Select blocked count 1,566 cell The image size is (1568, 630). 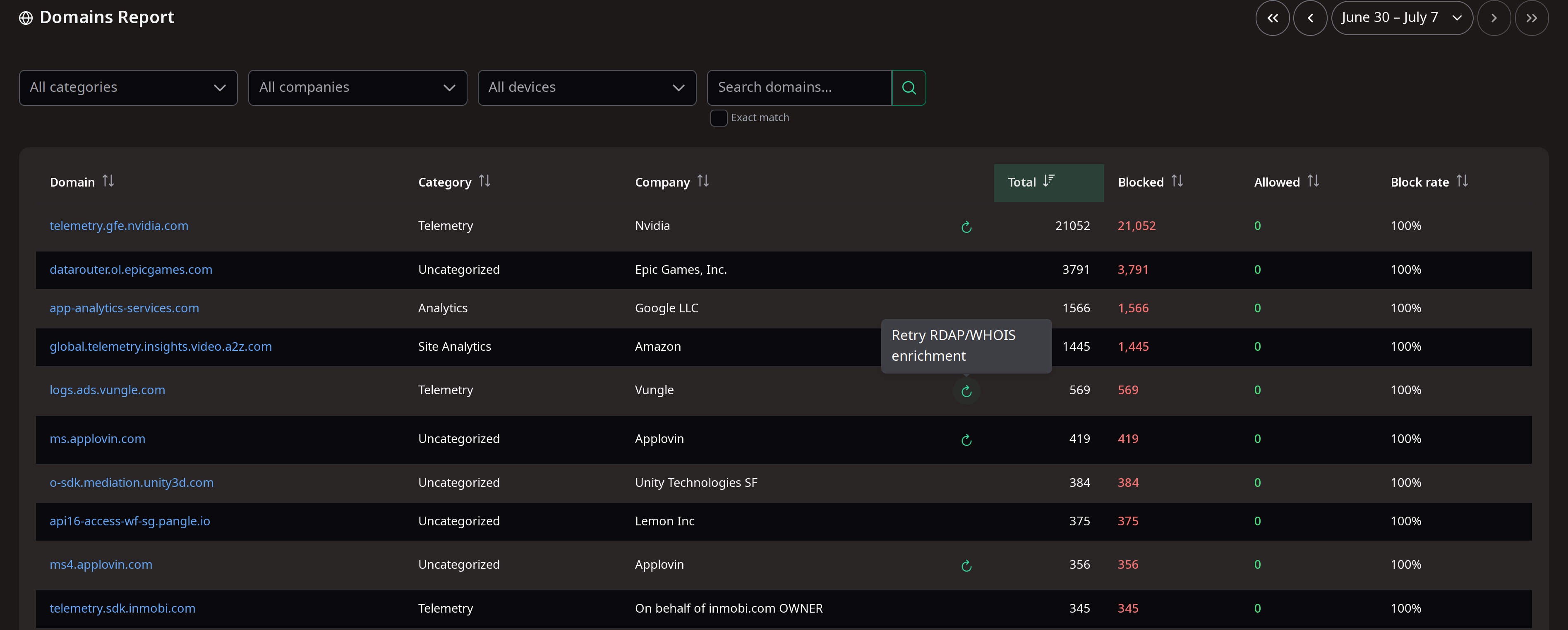[1133, 308]
